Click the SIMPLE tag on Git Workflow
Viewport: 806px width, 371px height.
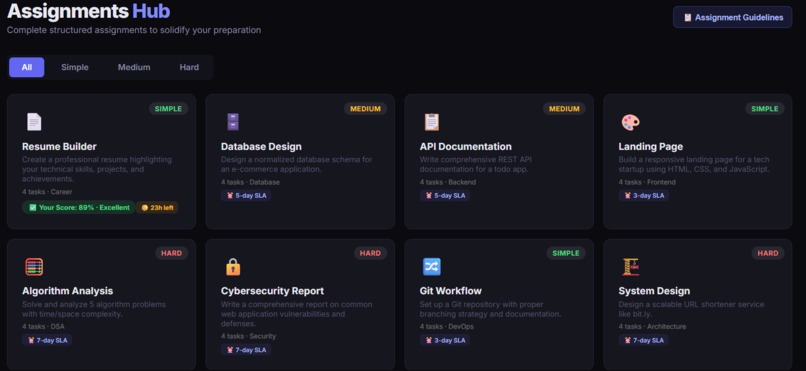pyautogui.click(x=566, y=253)
